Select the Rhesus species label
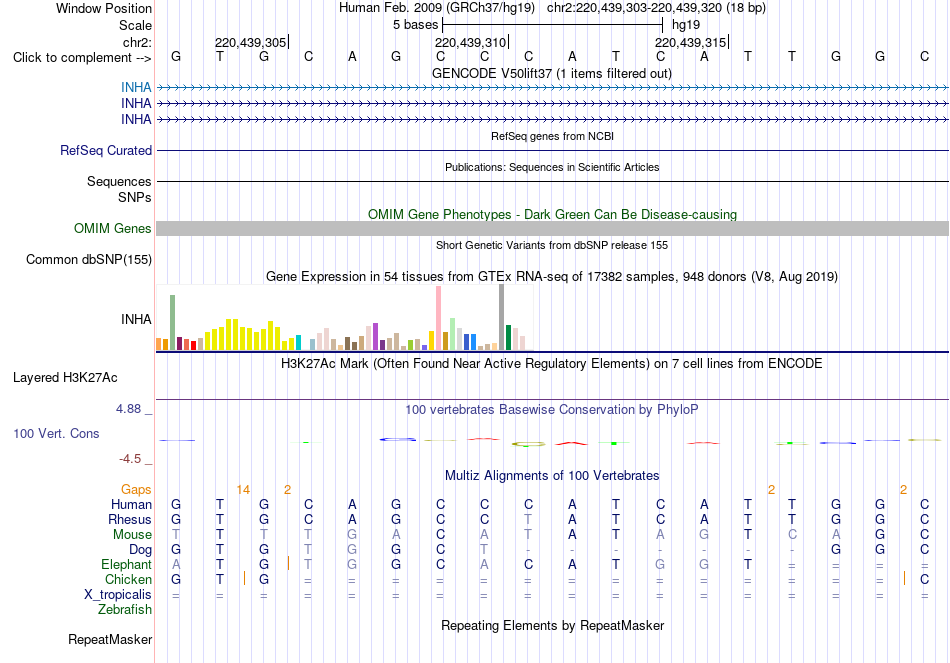The image size is (950, 663). coord(130,519)
